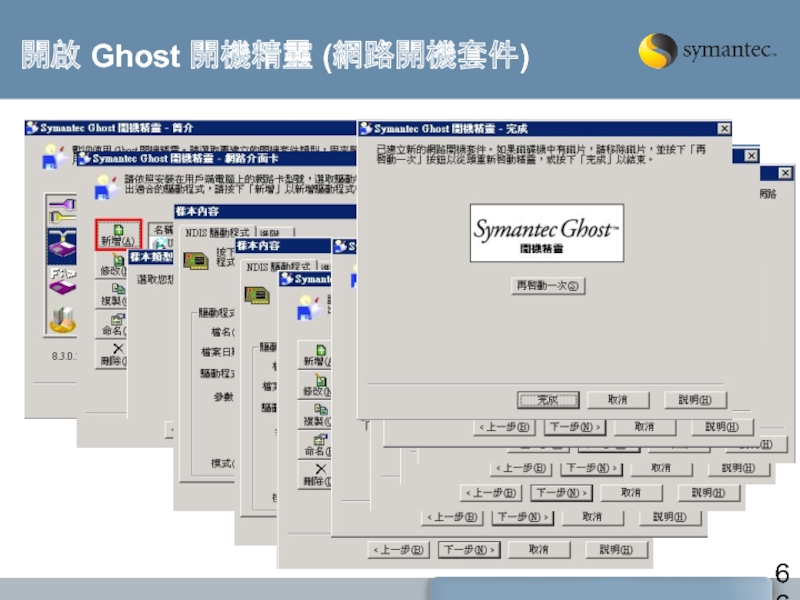Viewport: 800px width, 600px height.
Task: Click 取消 in the 完成 dialog
Action: [x=618, y=400]
